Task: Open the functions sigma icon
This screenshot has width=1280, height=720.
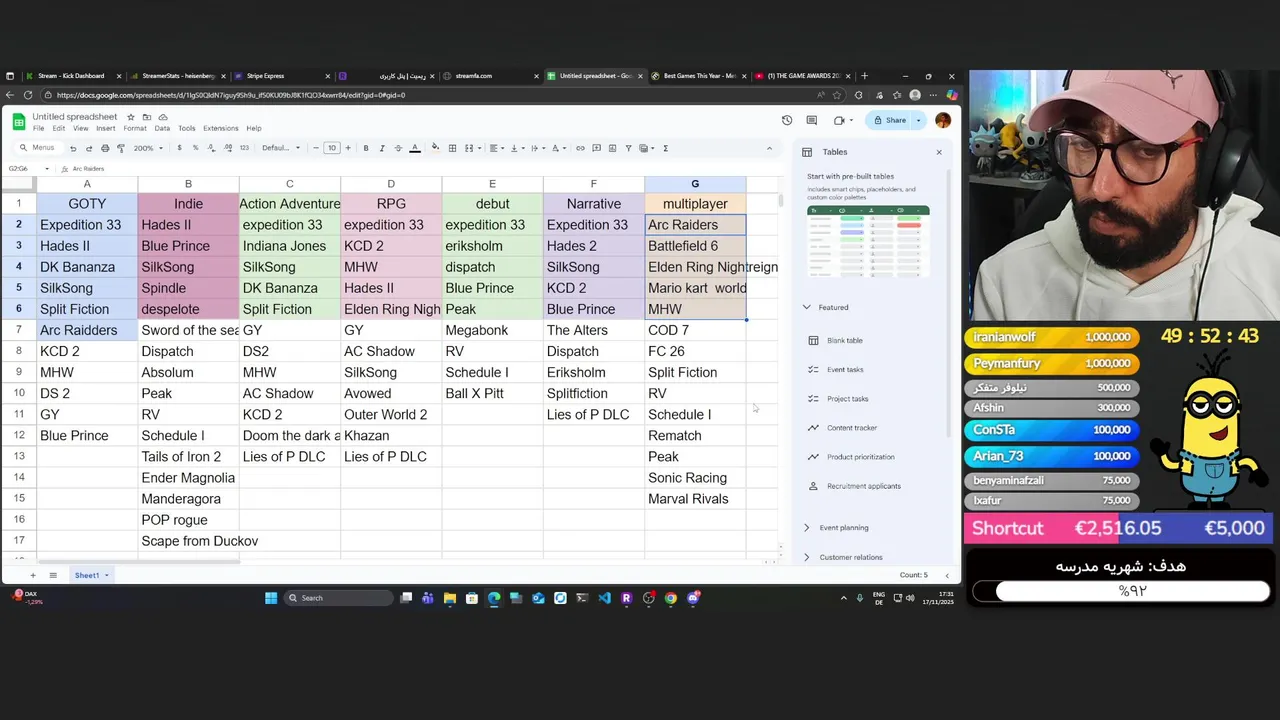Action: [665, 148]
